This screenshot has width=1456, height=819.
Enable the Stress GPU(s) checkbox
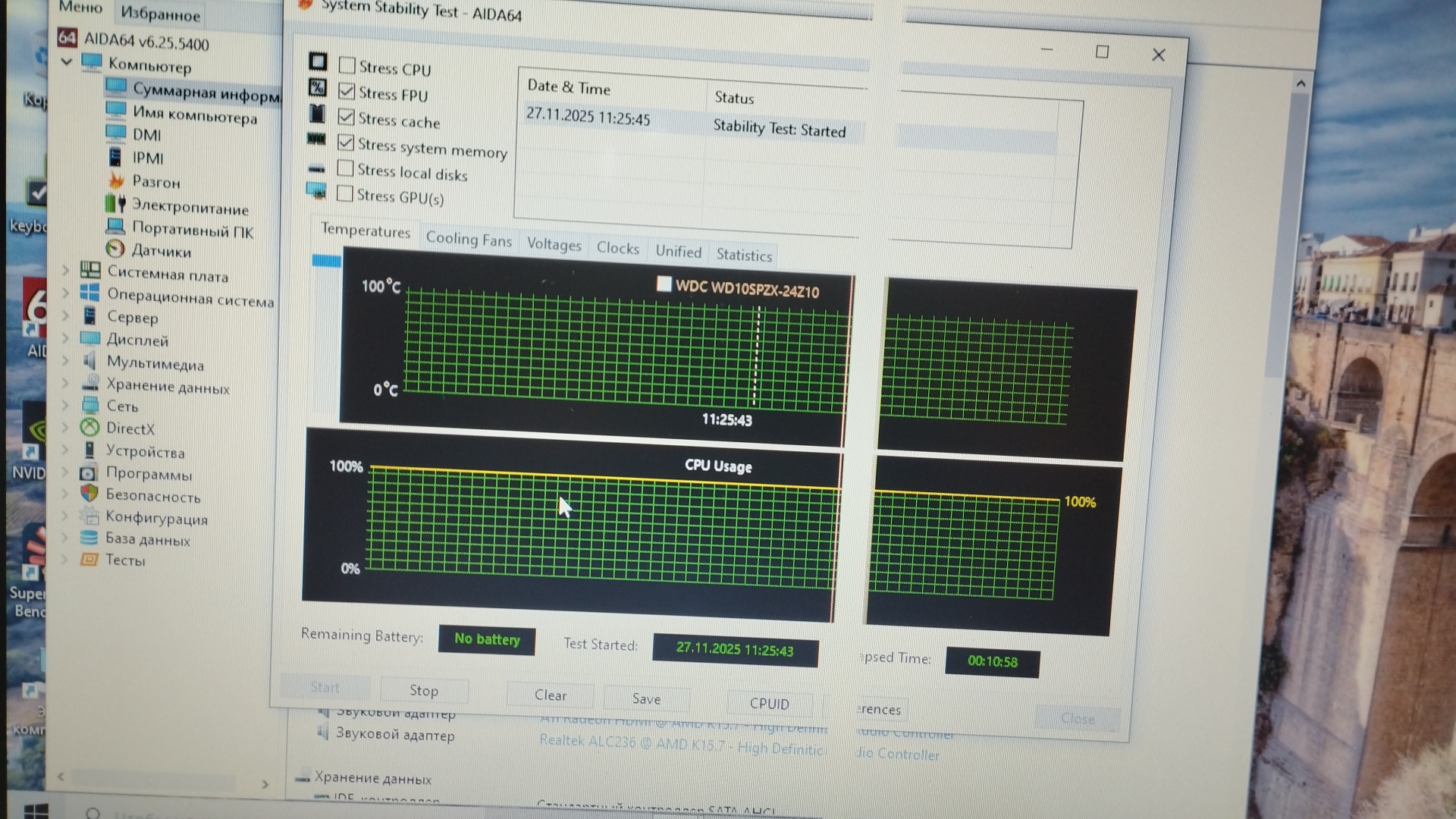(345, 193)
